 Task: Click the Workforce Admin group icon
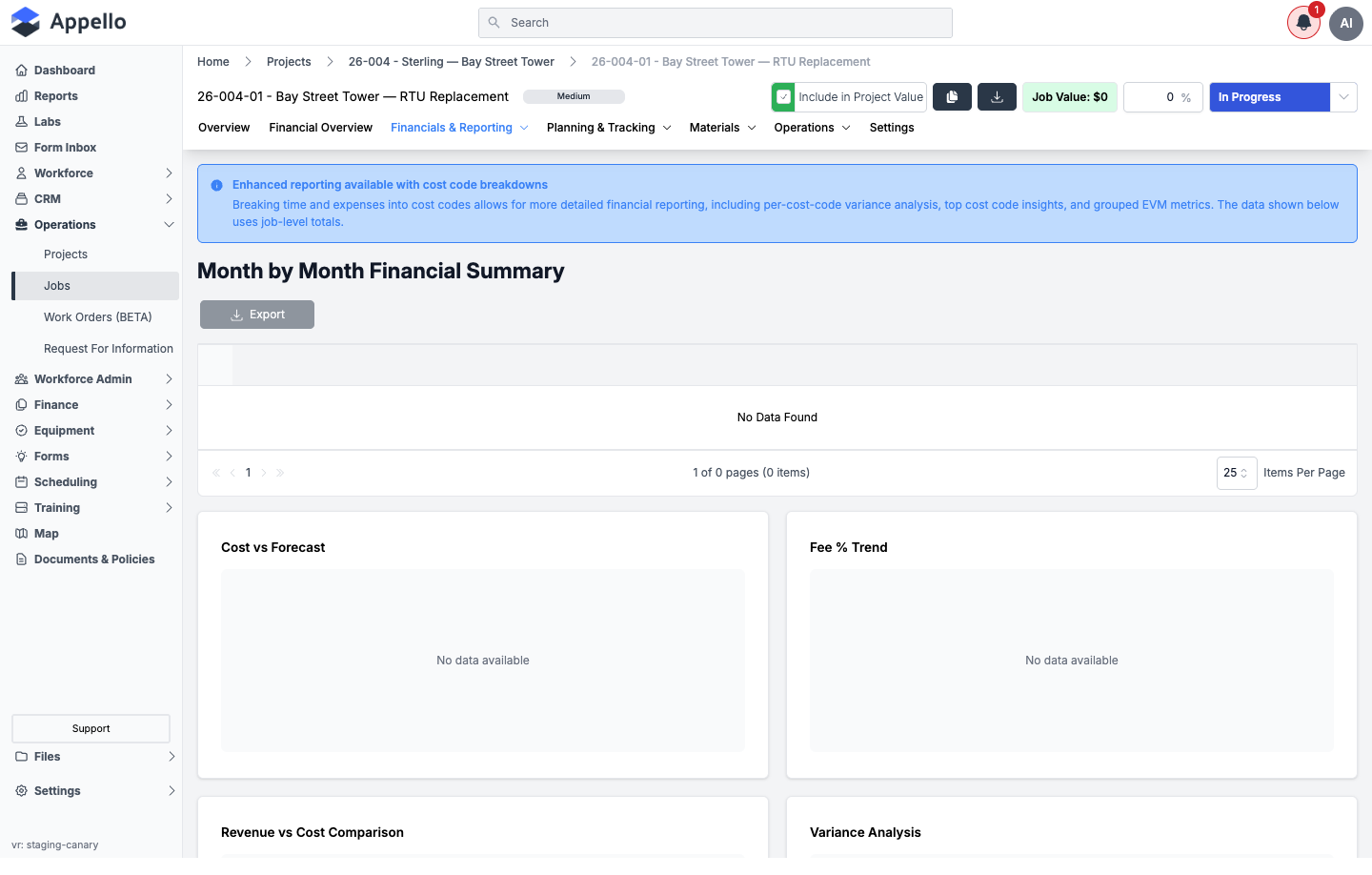click(21, 379)
